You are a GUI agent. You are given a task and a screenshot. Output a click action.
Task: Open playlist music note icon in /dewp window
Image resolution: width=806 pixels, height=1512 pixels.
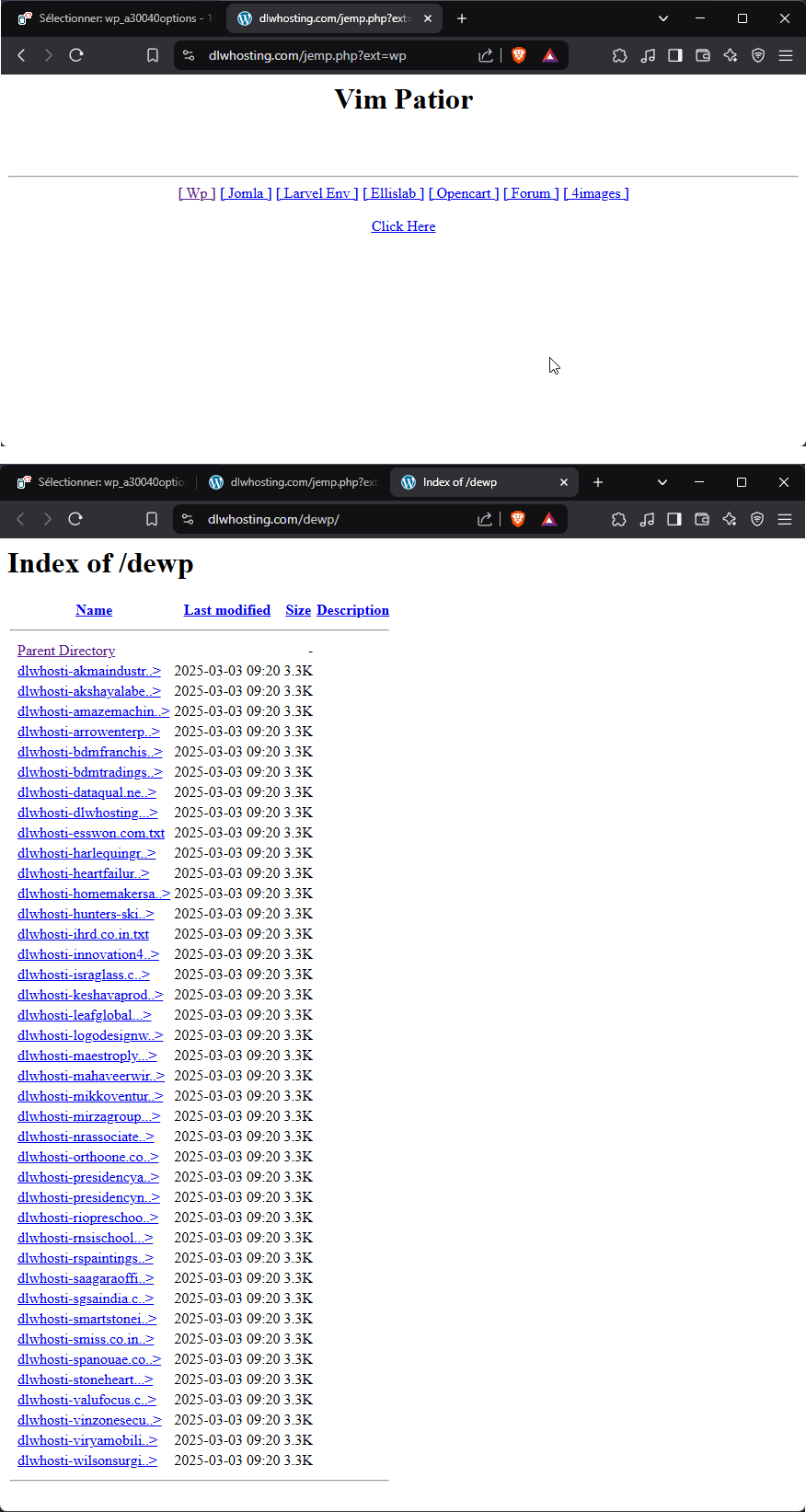pos(647,519)
